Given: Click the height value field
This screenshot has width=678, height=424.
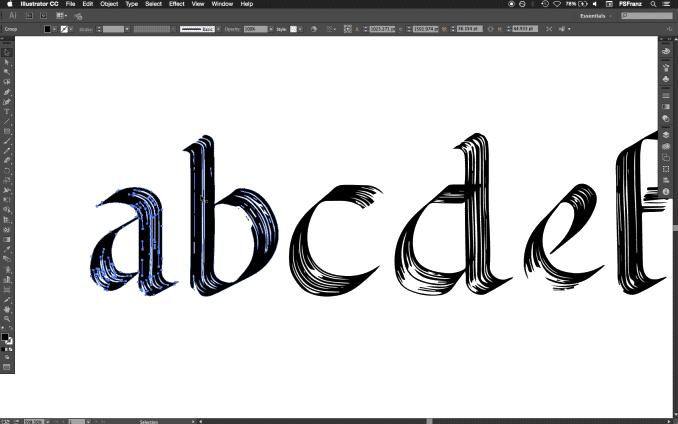Looking at the screenshot, I should point(525,29).
